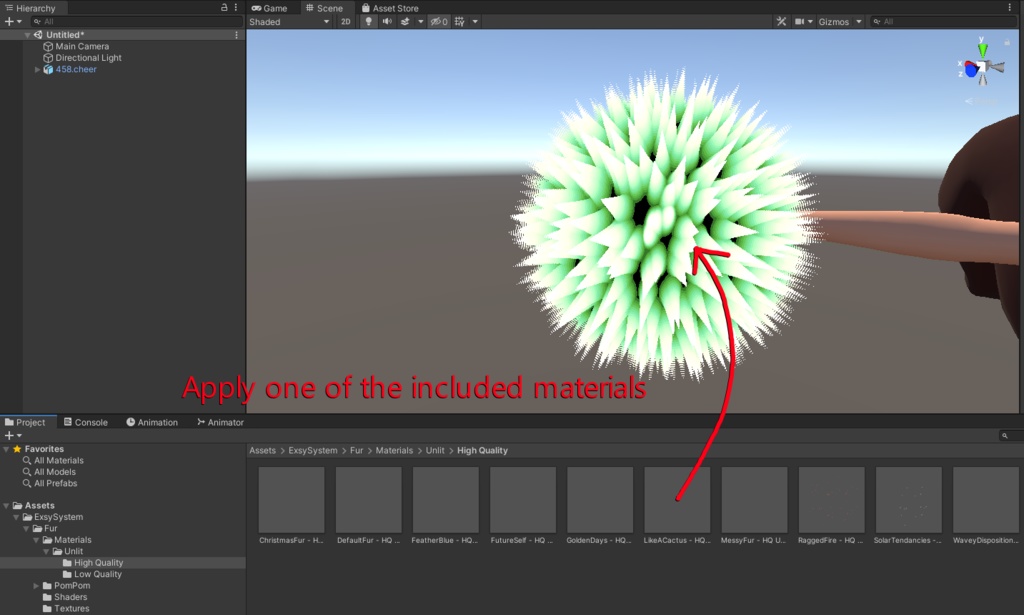Select the MessyFur material thumbnail
This screenshot has width=1024, height=615.
[754, 500]
